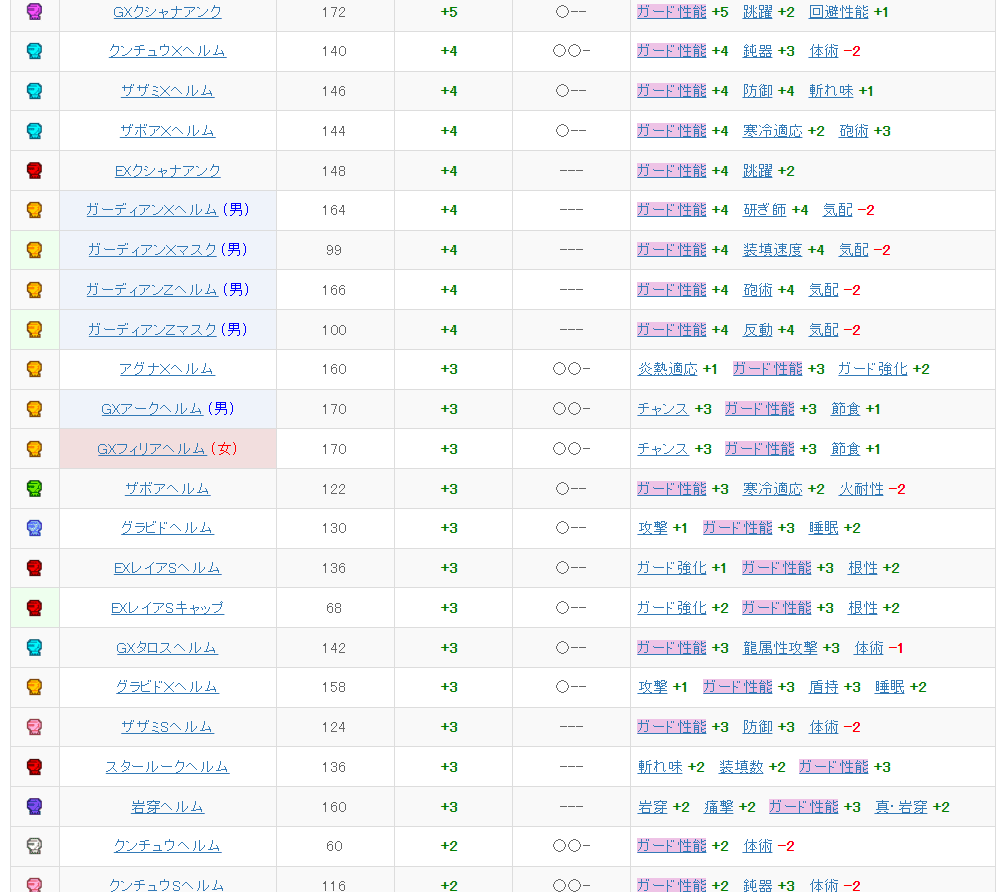Open the 炎熱適応 skill link

click(667, 369)
